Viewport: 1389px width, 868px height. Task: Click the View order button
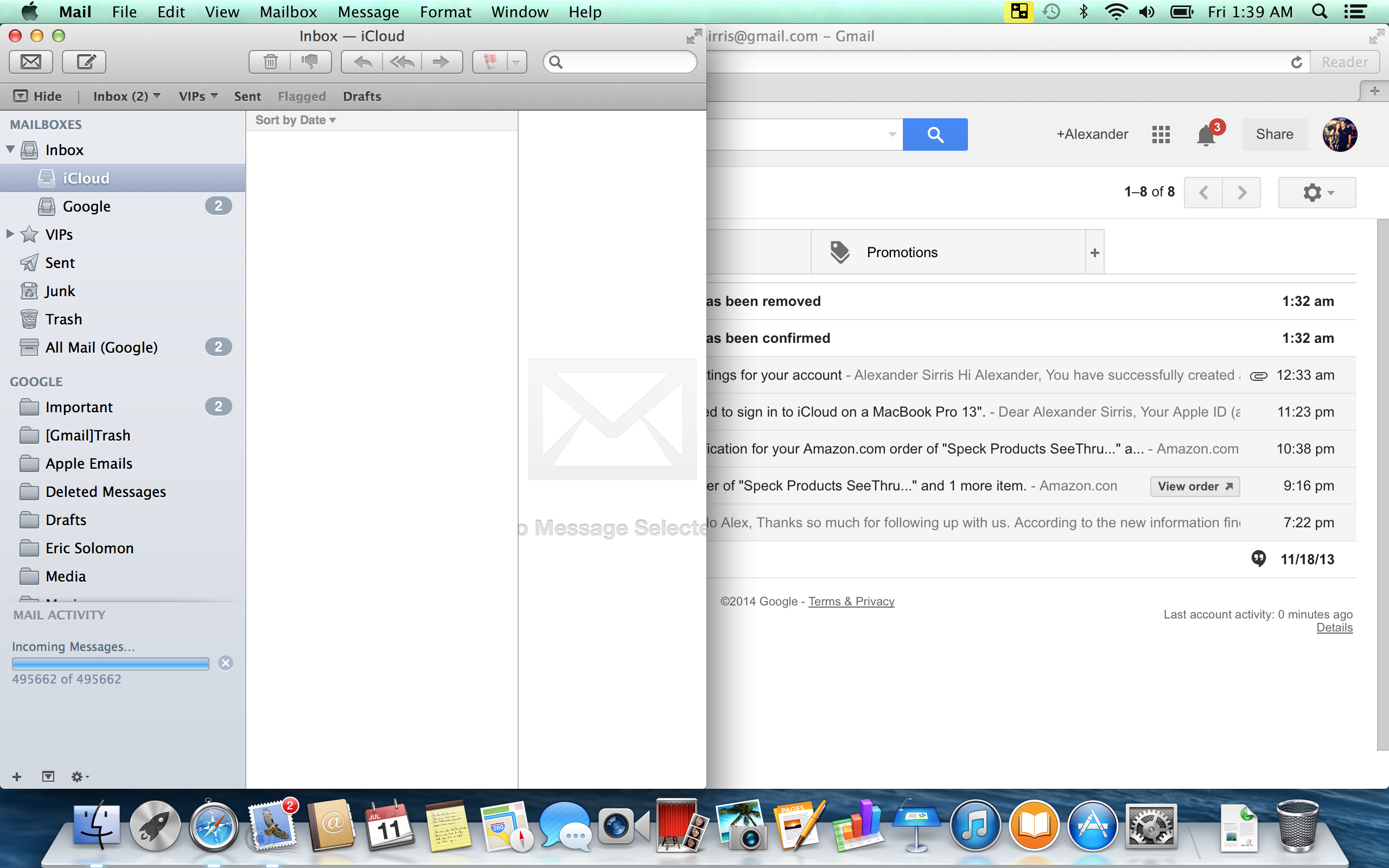point(1194,486)
